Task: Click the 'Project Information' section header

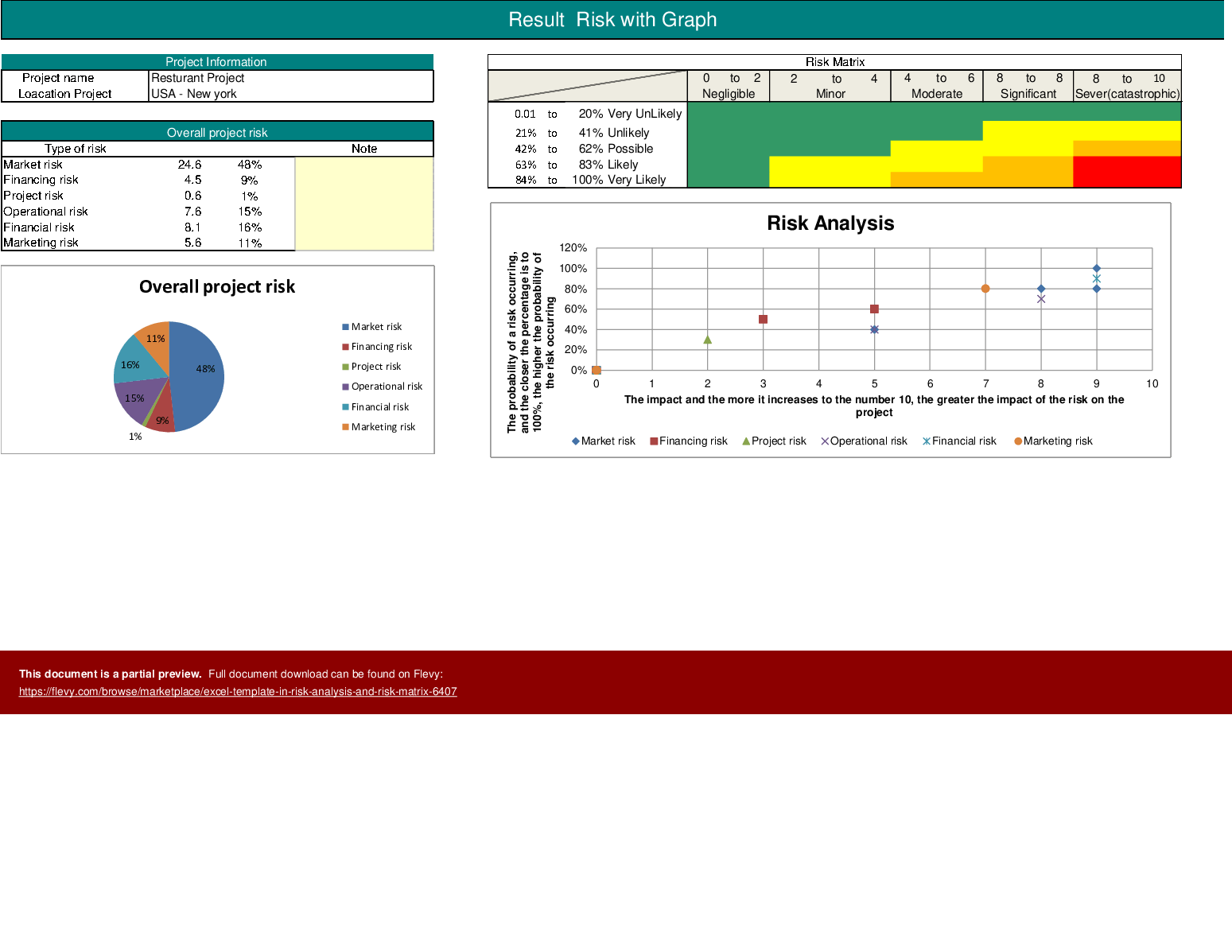Action: (216, 62)
